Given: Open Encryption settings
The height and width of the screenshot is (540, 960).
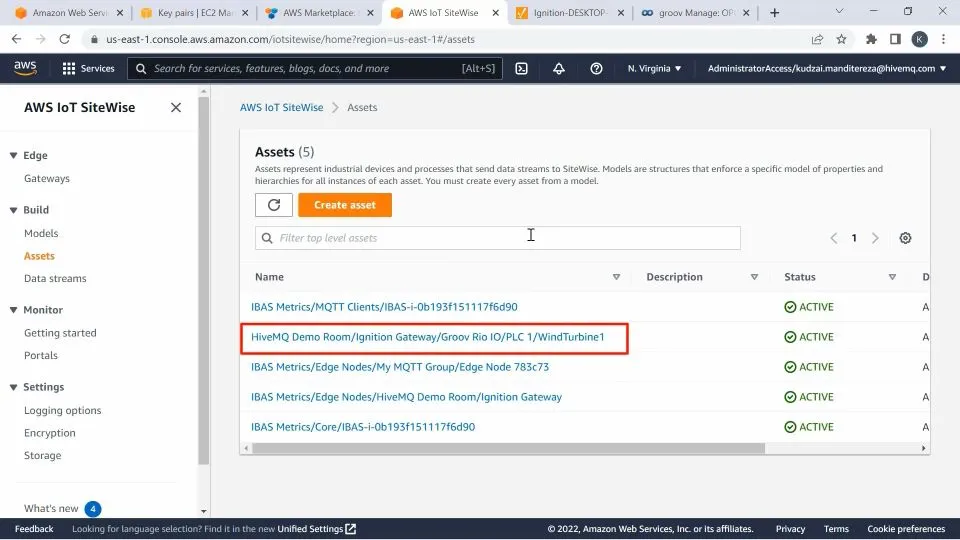Looking at the screenshot, I should coord(50,433).
